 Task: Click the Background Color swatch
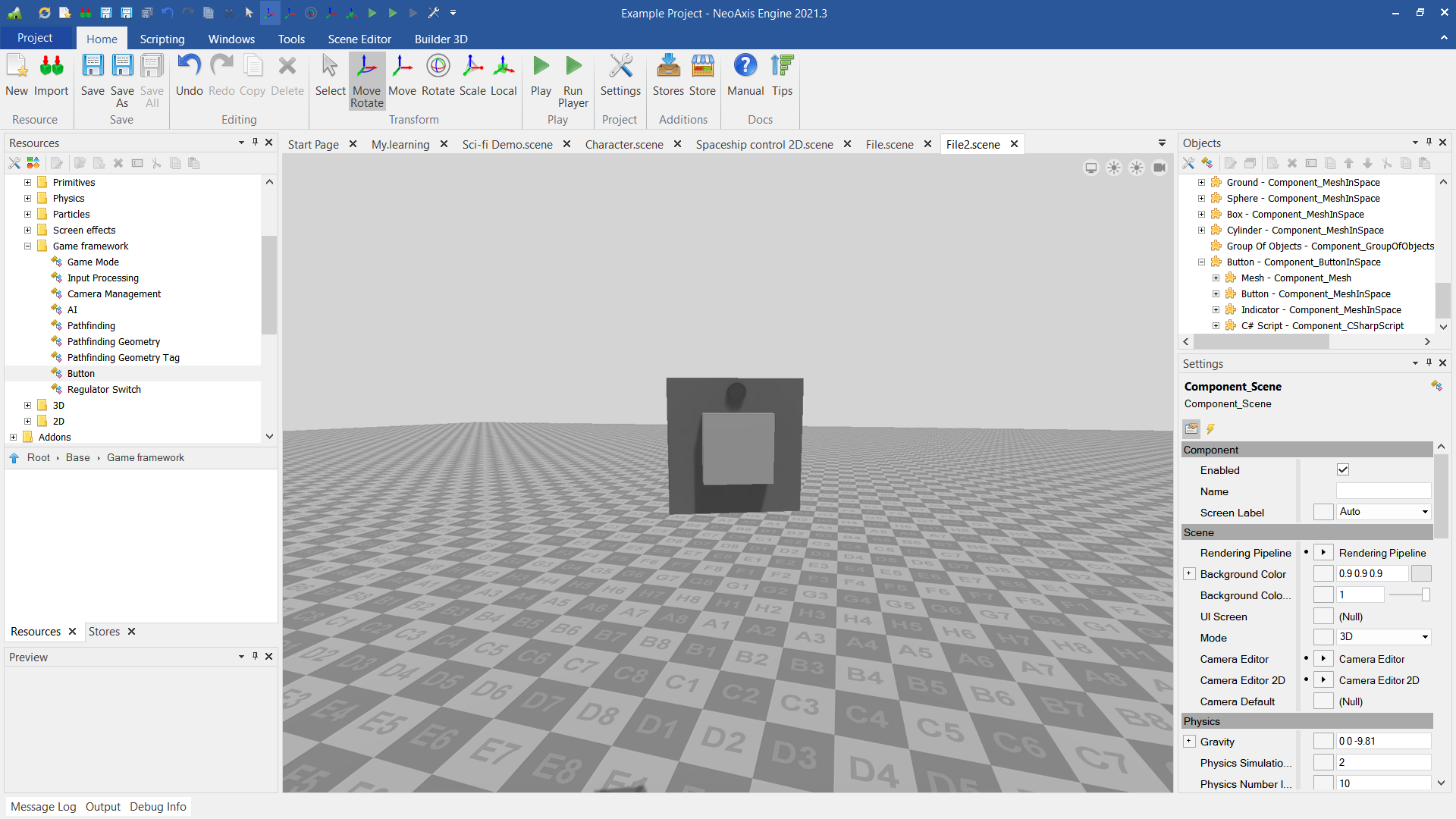[x=1421, y=574]
